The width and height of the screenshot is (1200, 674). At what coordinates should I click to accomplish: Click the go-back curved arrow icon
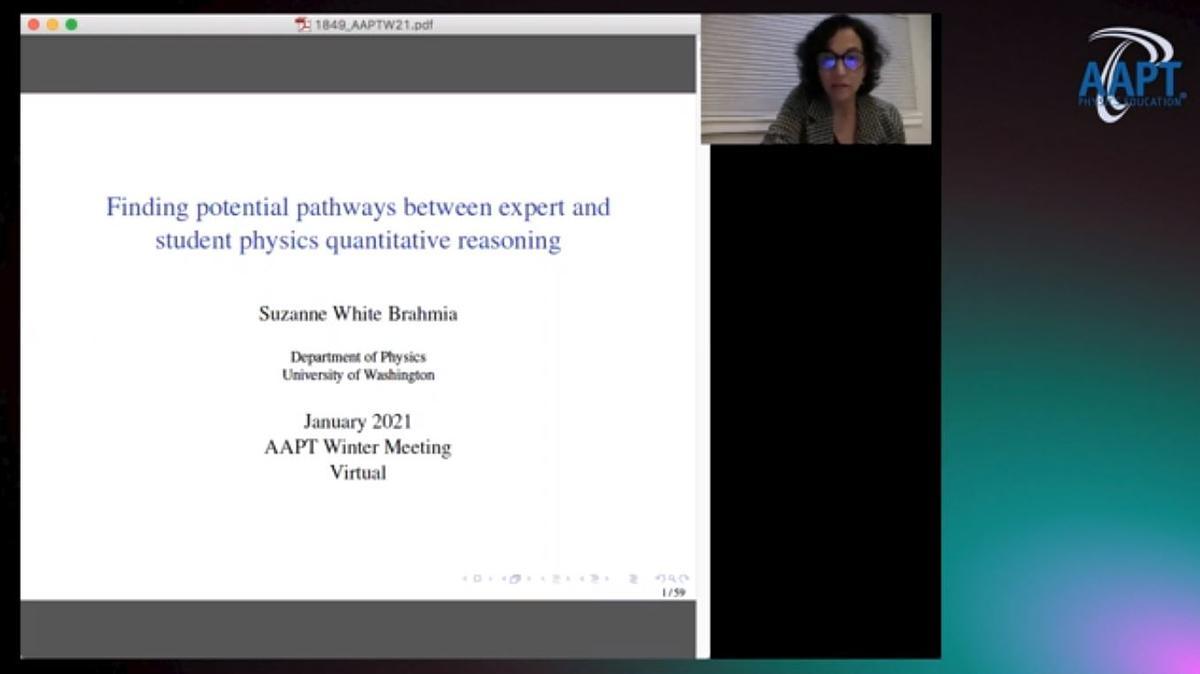click(660, 578)
